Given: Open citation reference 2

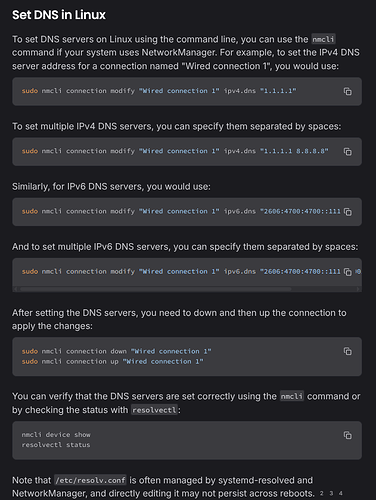Looking at the screenshot, I should click(322, 493).
